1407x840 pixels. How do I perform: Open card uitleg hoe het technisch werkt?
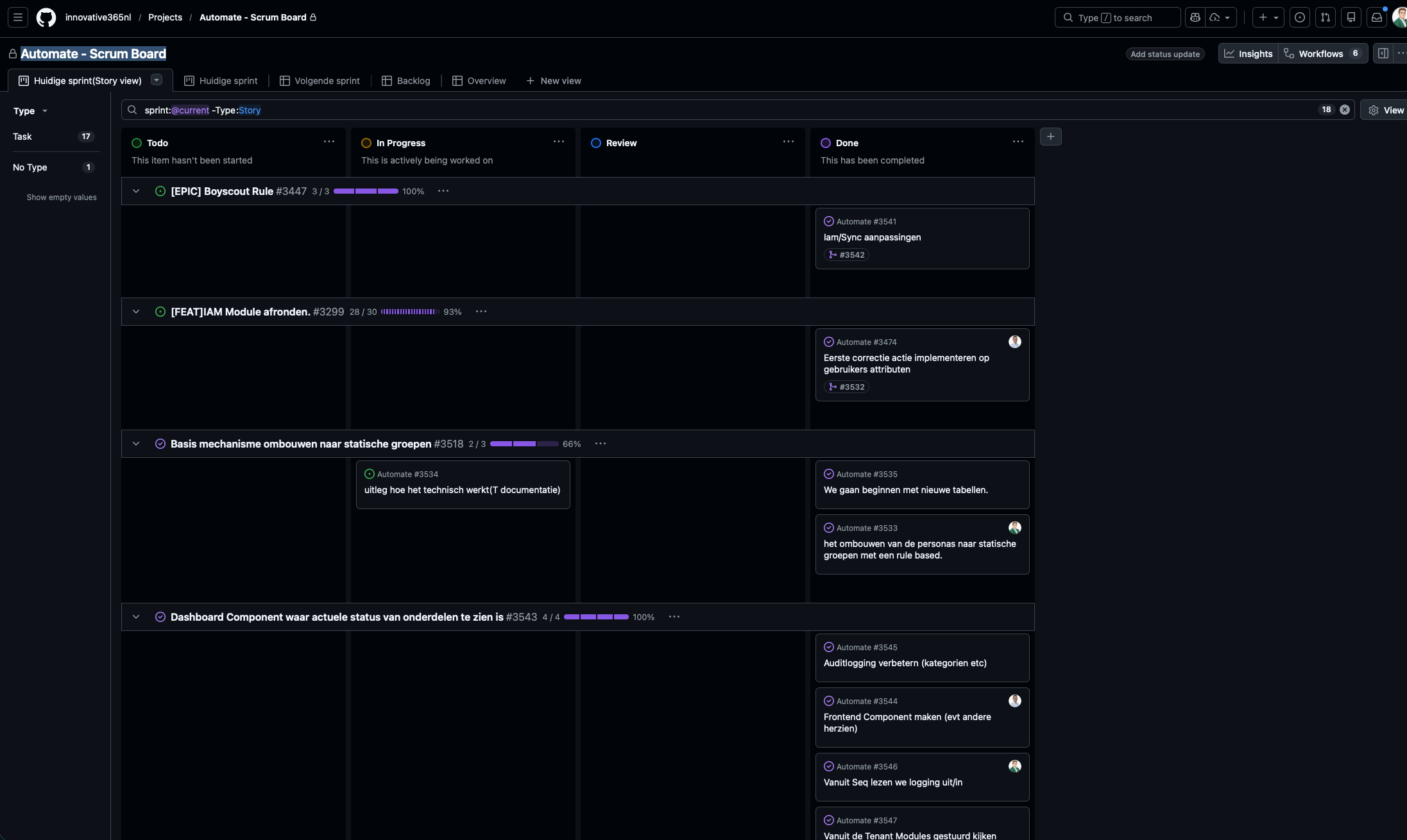[x=463, y=484]
